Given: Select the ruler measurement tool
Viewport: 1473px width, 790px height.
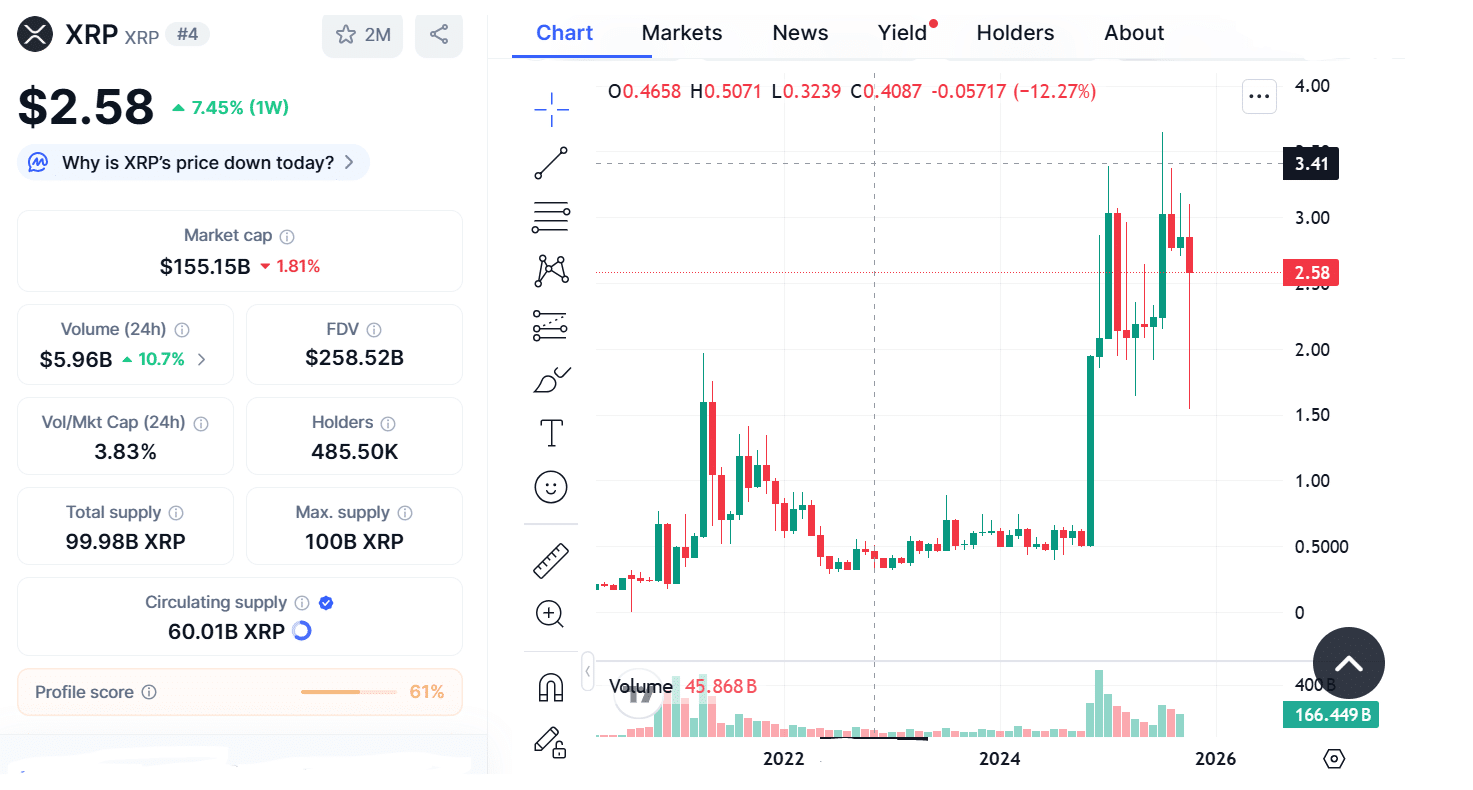Looking at the screenshot, I should pos(550,559).
